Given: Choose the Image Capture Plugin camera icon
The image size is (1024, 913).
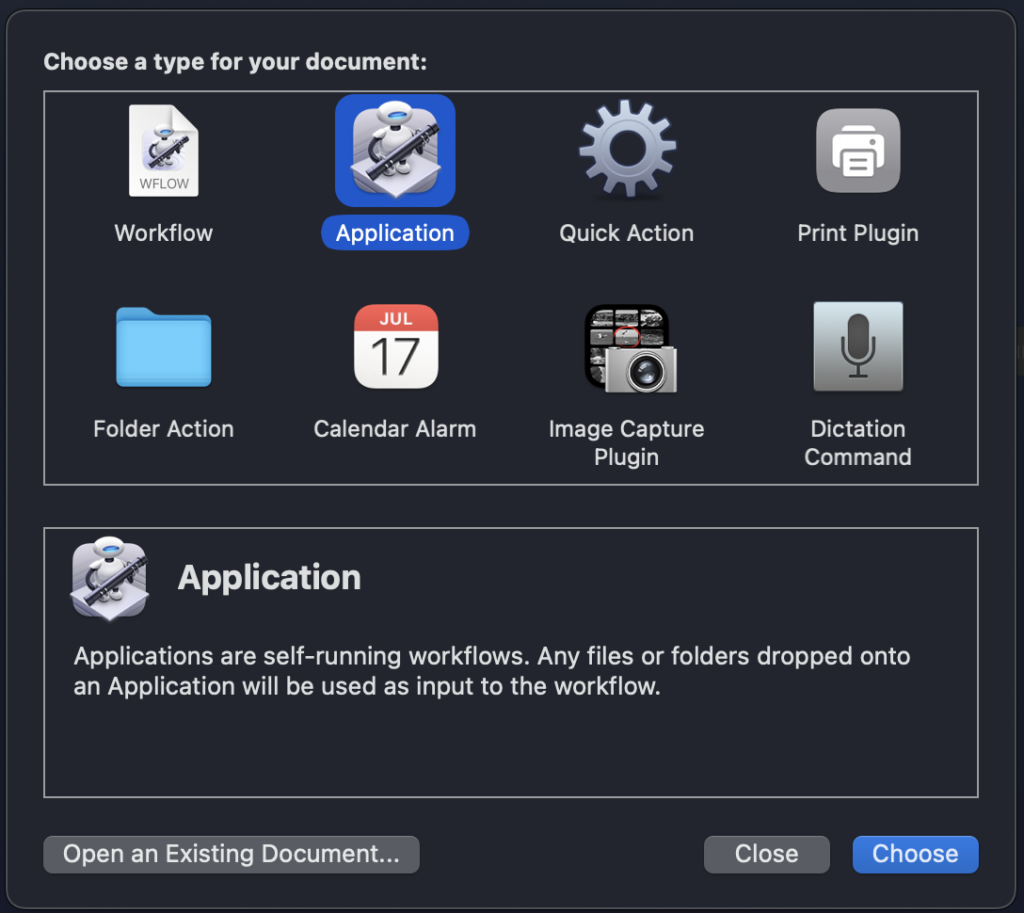Looking at the screenshot, I should pos(628,348).
